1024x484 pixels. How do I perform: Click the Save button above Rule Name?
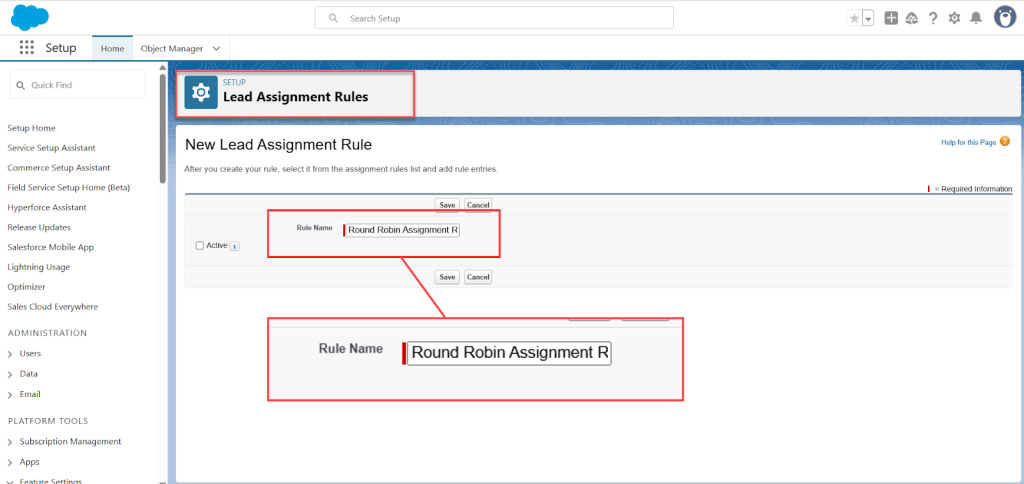click(x=447, y=205)
